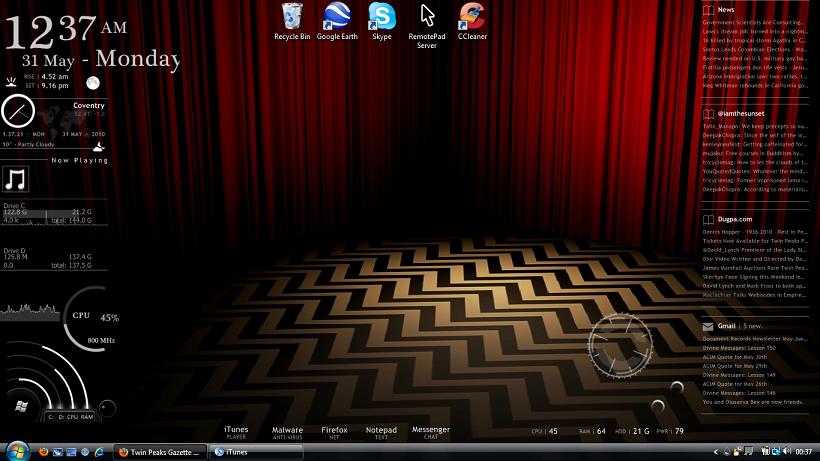Click the @iamthesunset feed book icon
This screenshot has height=461, width=820.
708,114
